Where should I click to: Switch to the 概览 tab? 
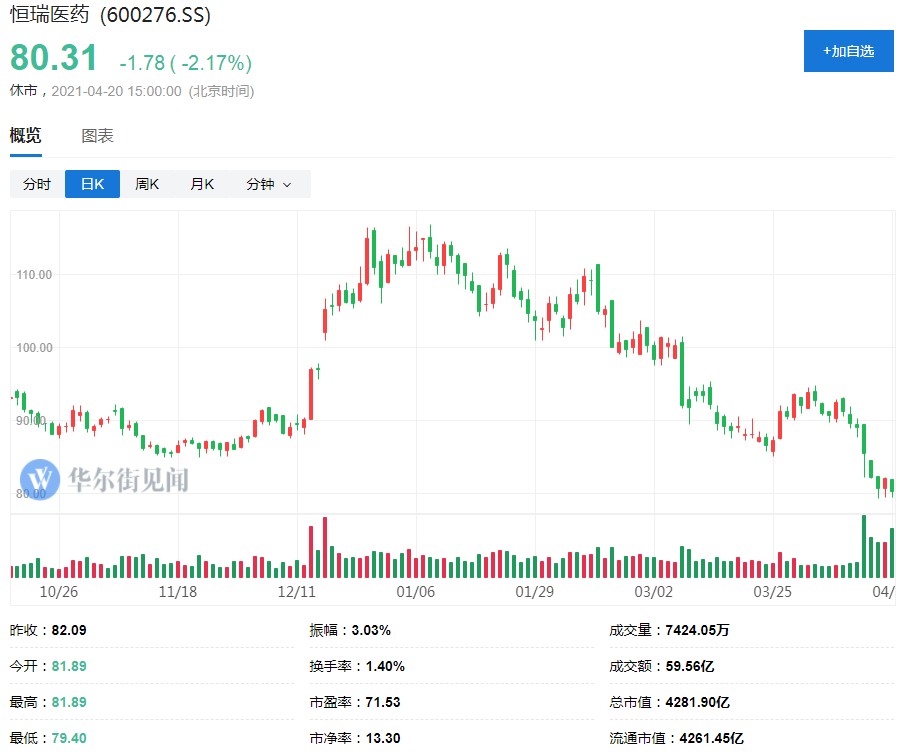point(26,136)
